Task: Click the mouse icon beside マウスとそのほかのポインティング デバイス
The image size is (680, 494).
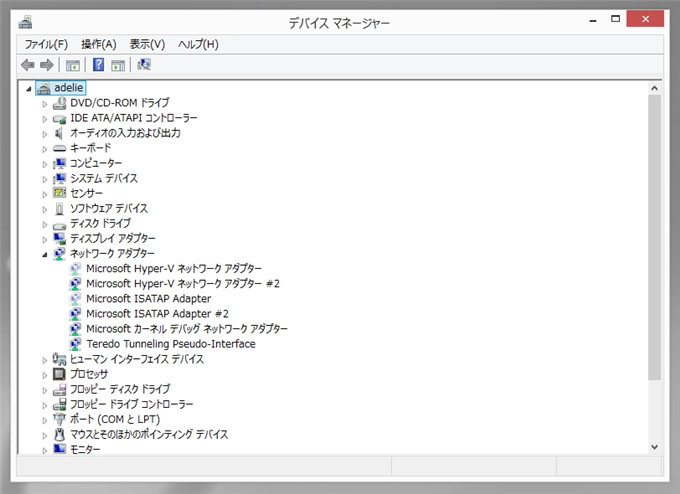Action: (59, 434)
